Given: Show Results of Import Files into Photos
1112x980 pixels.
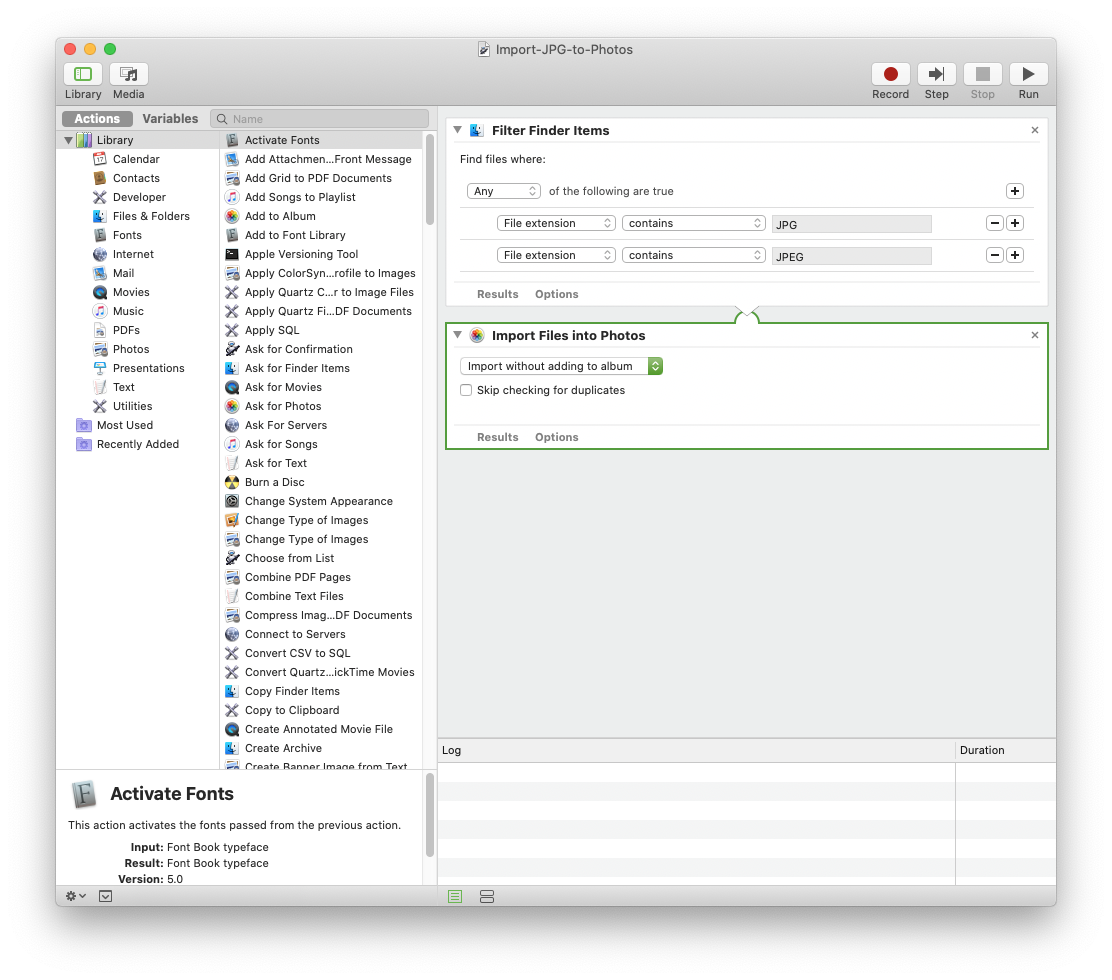Looking at the screenshot, I should (x=498, y=438).
